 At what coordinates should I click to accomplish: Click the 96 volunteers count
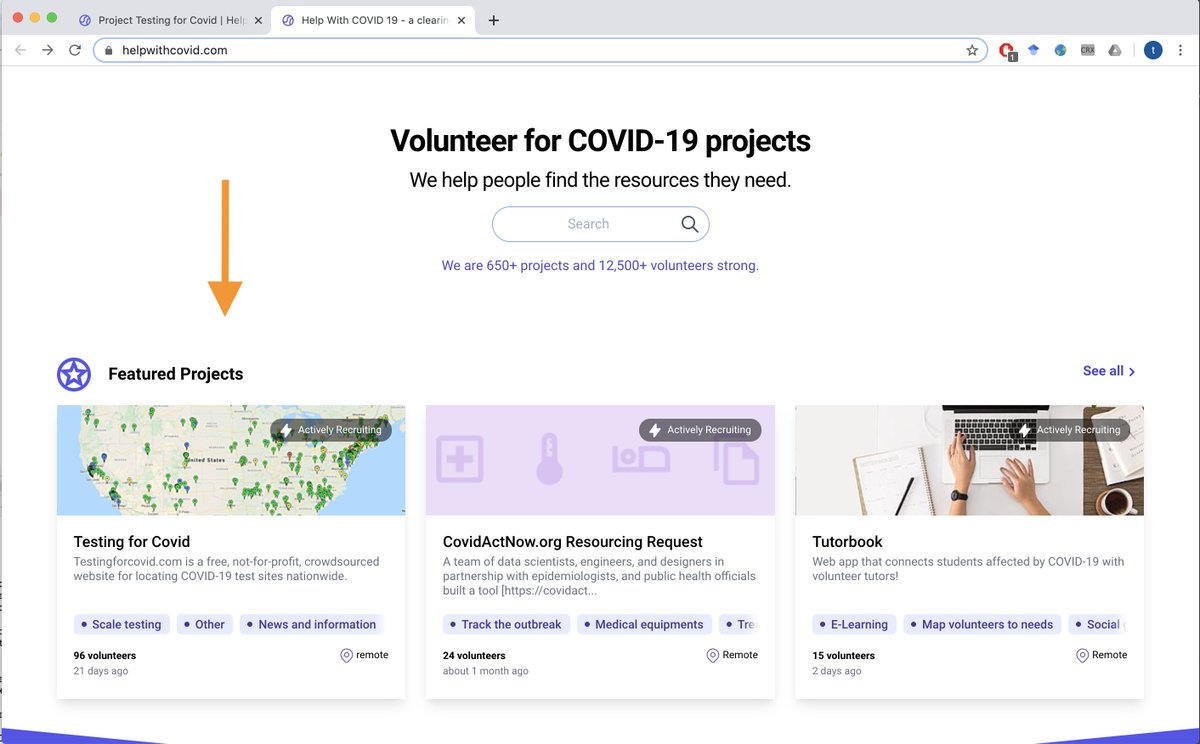pos(105,656)
